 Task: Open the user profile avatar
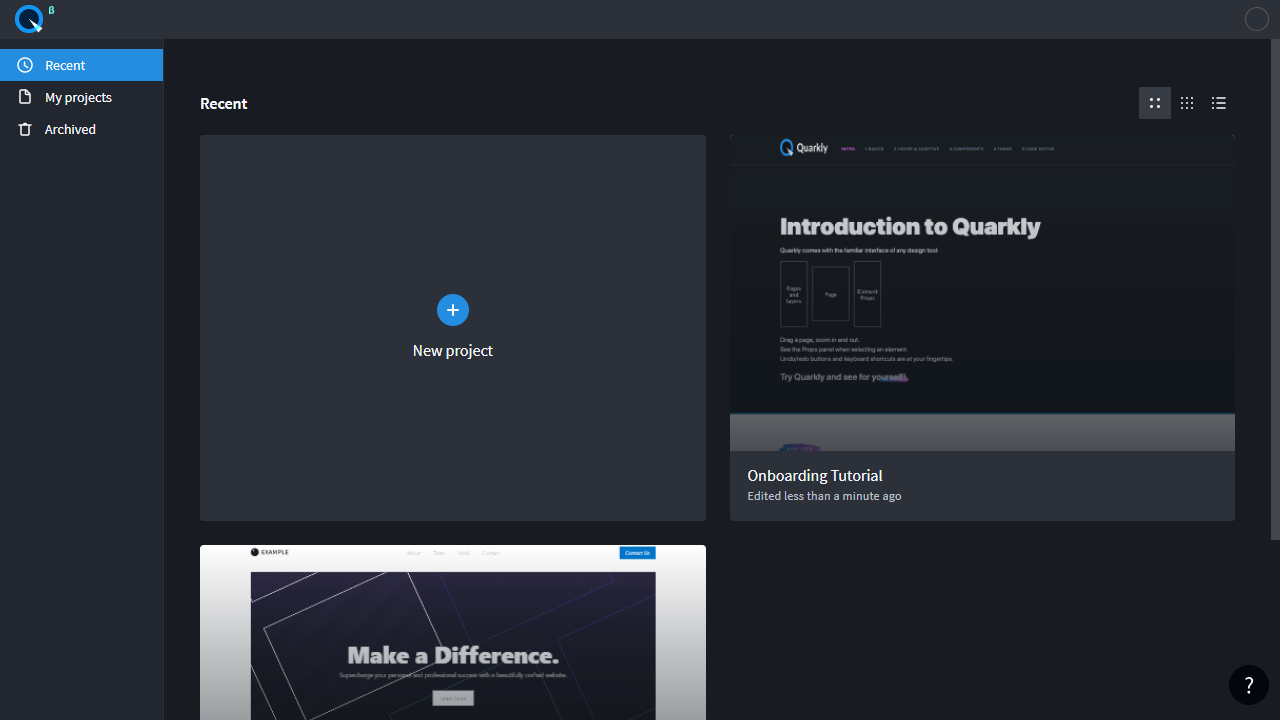coord(1256,19)
